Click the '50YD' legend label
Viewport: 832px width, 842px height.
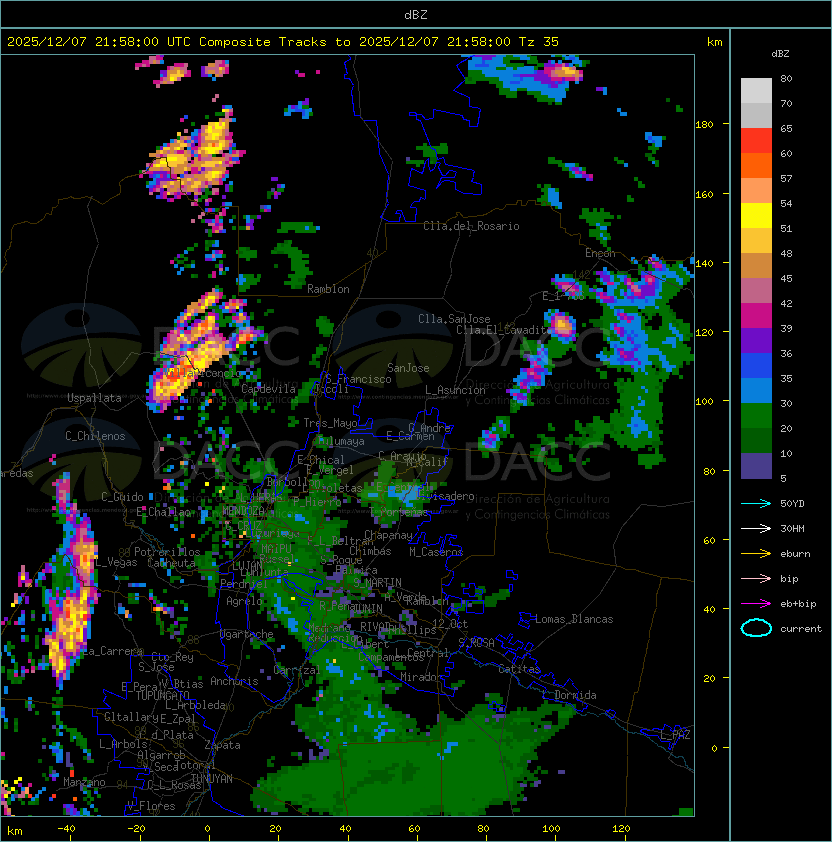coord(792,504)
